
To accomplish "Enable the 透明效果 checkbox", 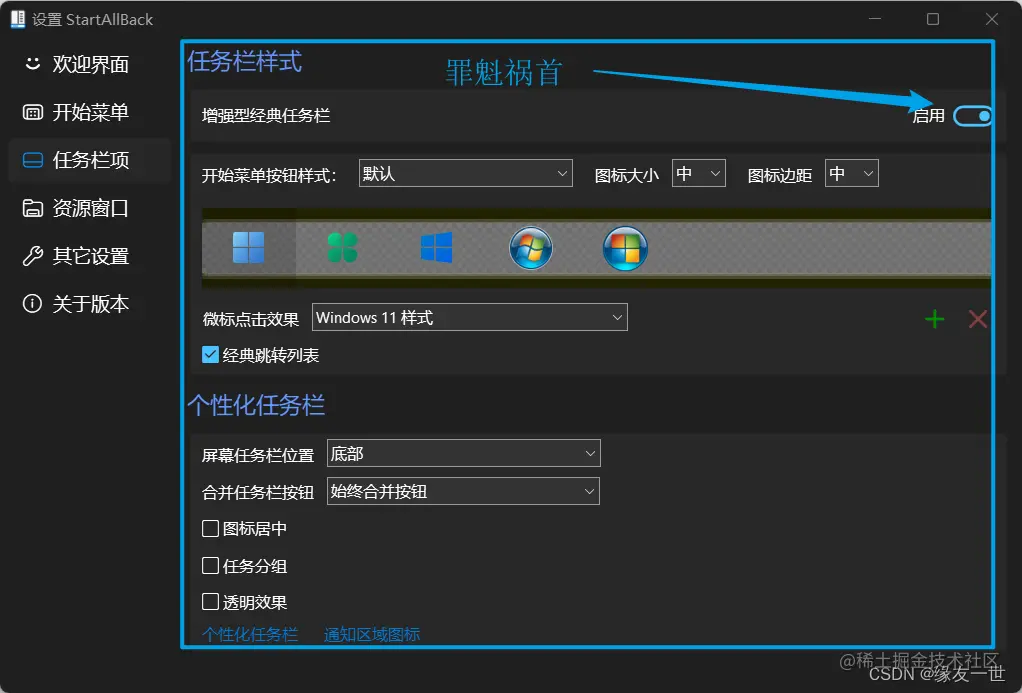I will (x=210, y=602).
